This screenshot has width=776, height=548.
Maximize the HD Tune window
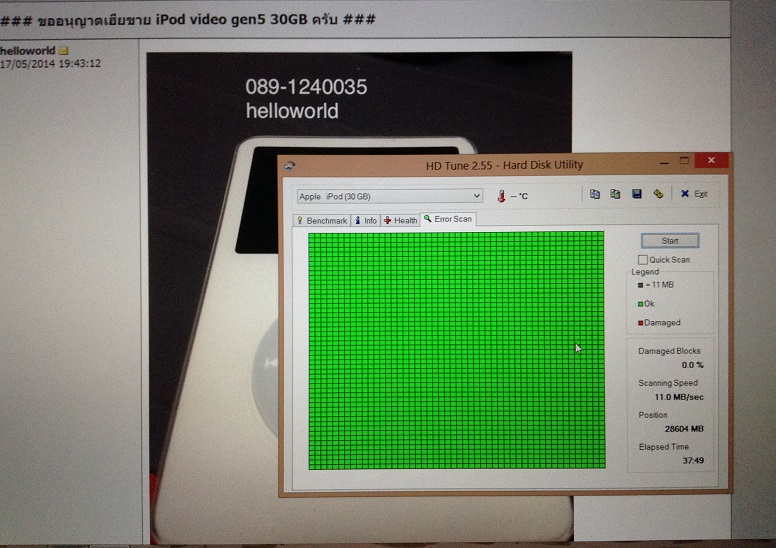pos(684,161)
